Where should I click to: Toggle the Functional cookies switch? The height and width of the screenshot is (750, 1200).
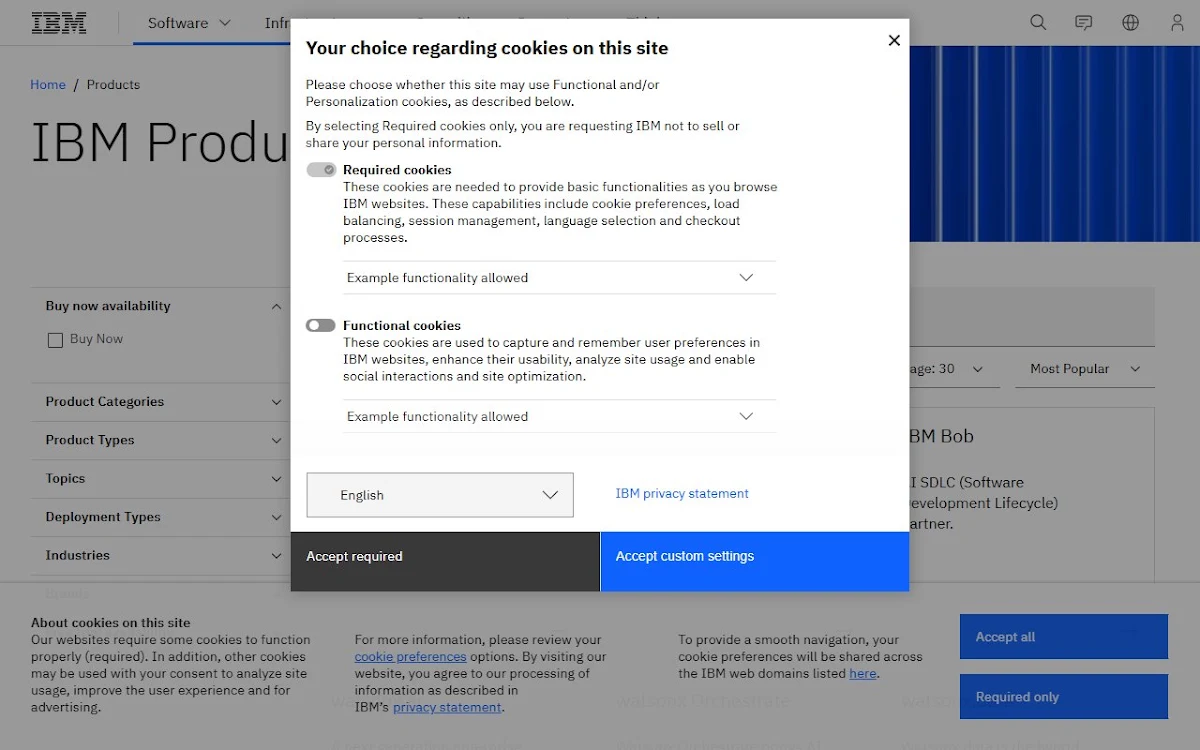321,325
